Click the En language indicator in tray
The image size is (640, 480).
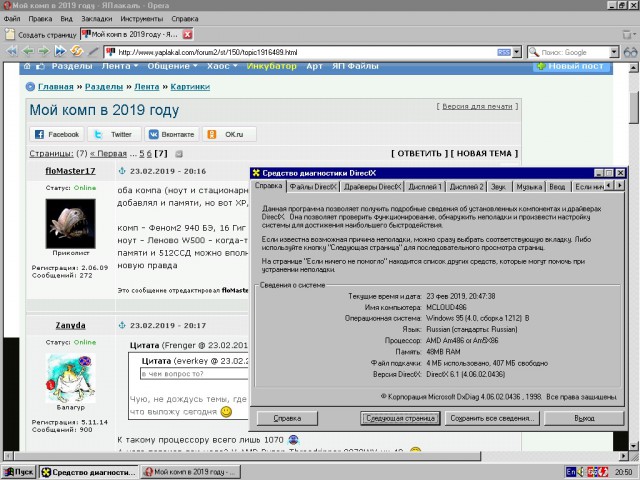pyautogui.click(x=571, y=472)
